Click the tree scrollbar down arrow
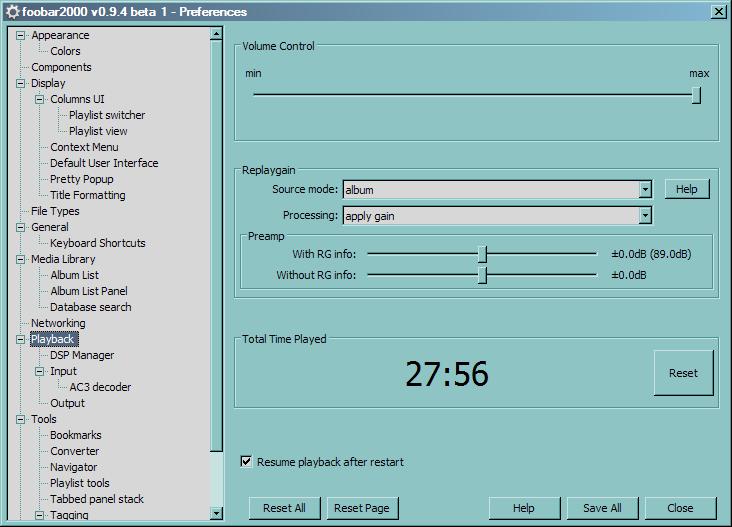The height and width of the screenshot is (527, 732). tap(217, 514)
